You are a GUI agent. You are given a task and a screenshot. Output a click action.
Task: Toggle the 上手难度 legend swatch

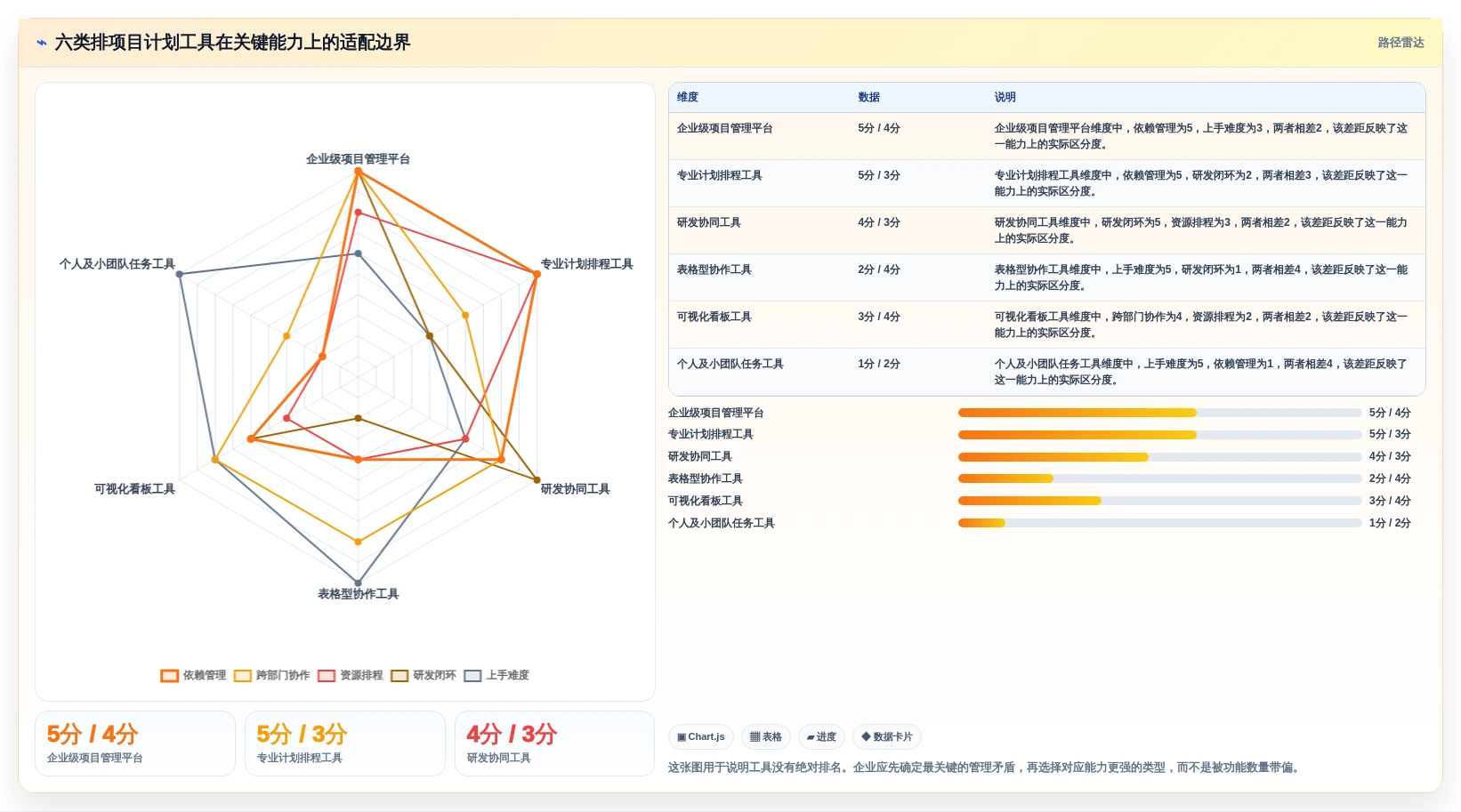[x=472, y=676]
